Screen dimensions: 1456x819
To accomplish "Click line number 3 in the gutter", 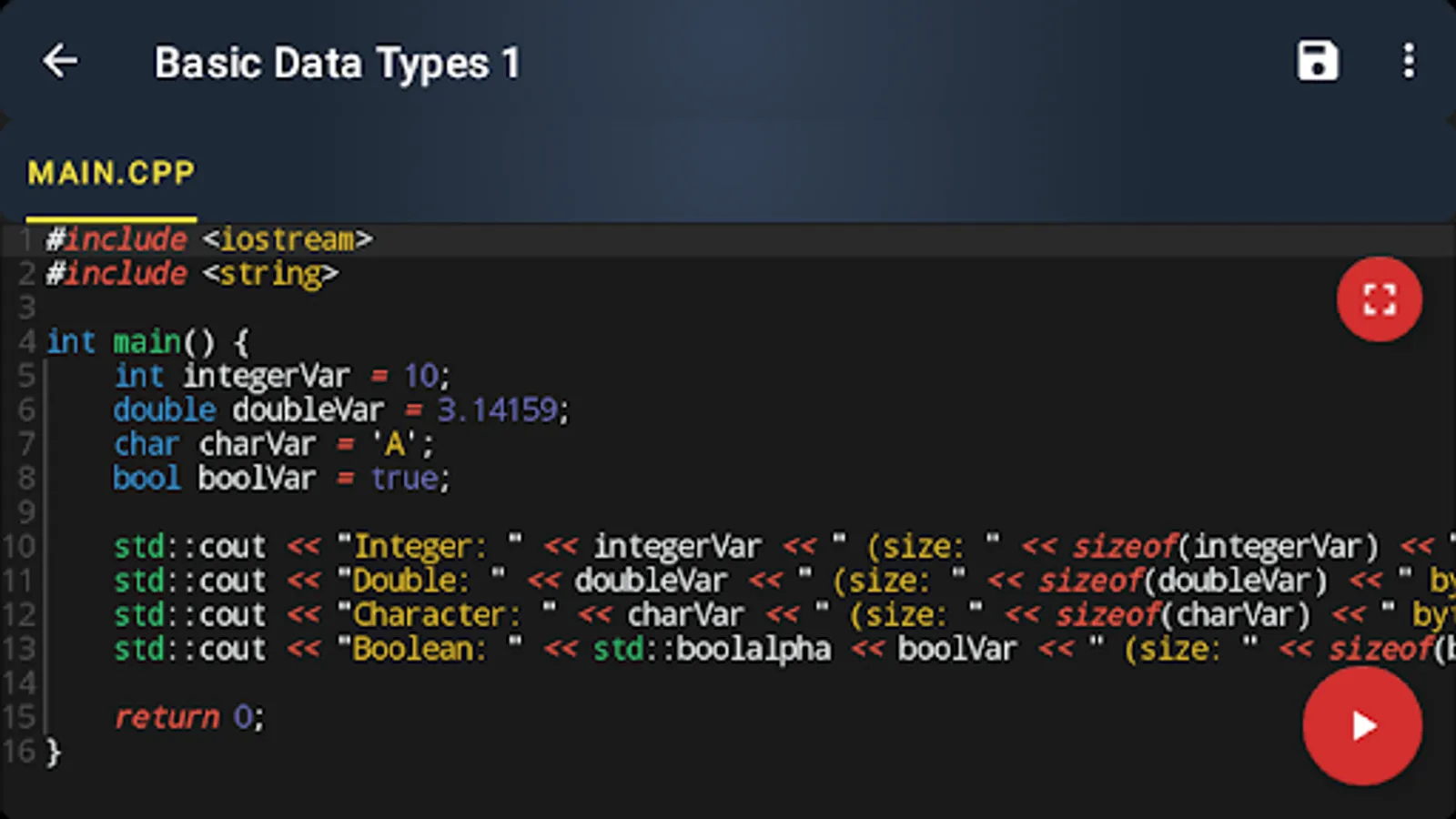I will (27, 308).
